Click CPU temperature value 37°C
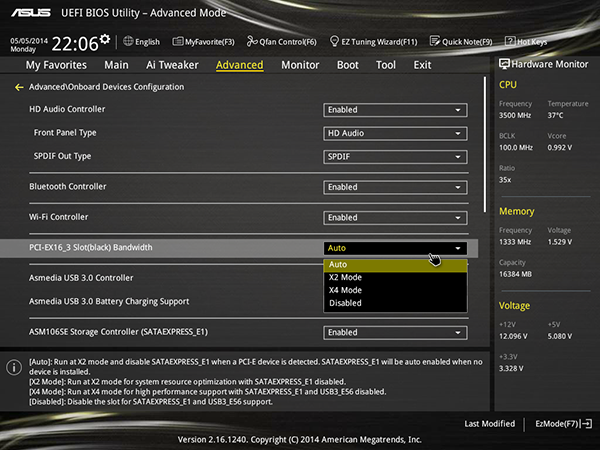This screenshot has height=450, width=600. [x=555, y=116]
